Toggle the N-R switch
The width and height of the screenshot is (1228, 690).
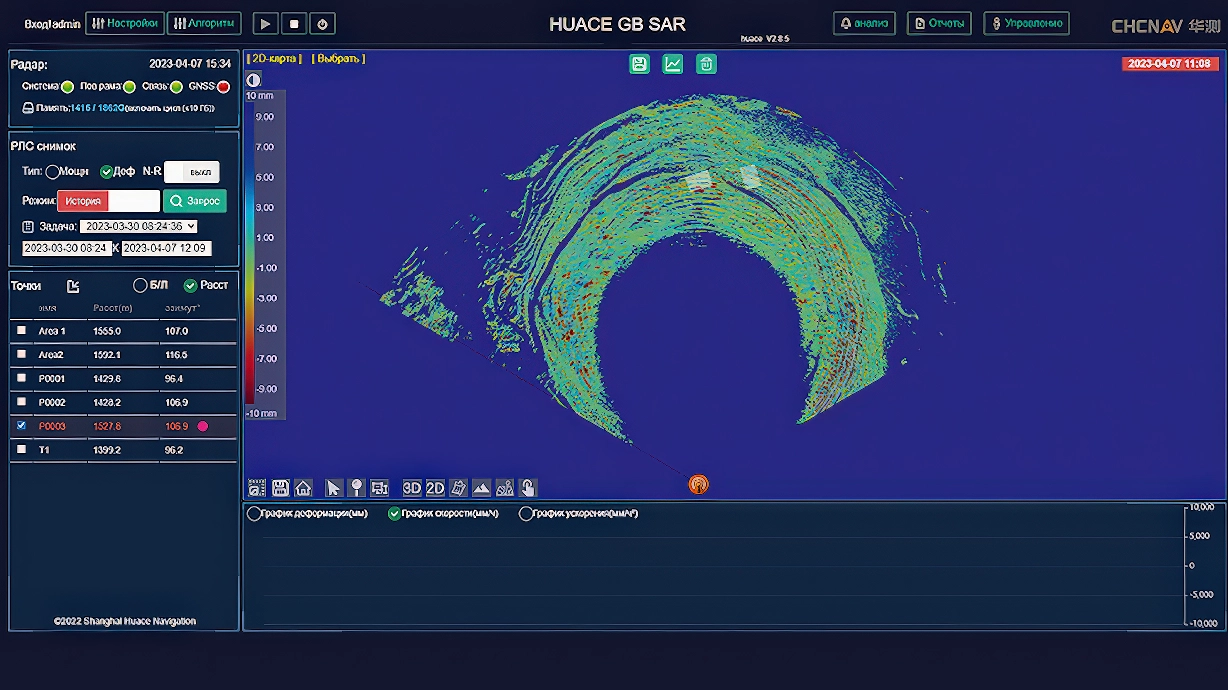191,172
